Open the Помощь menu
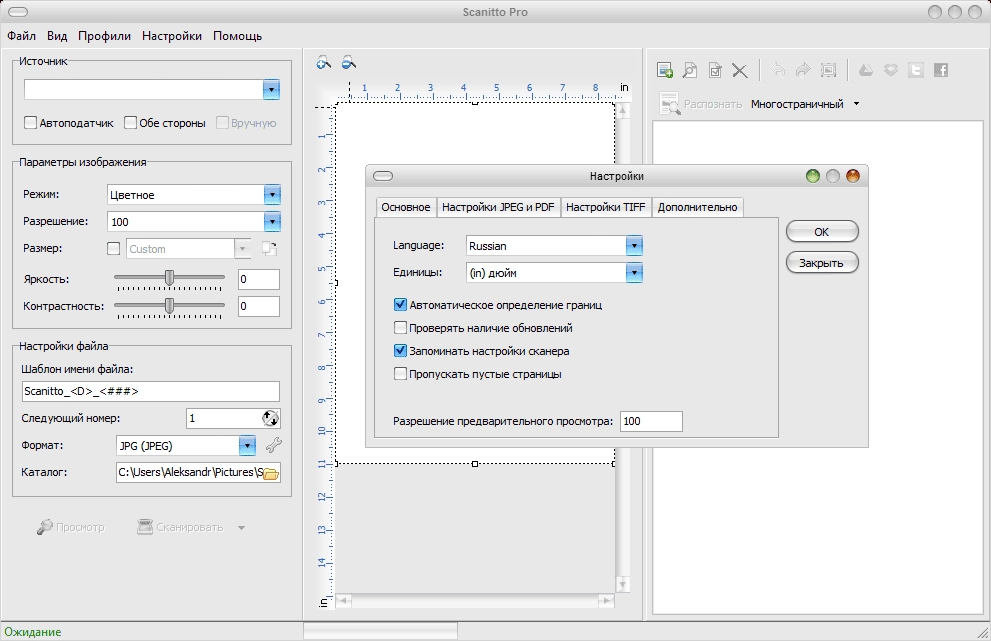The height and width of the screenshot is (641, 991). pyautogui.click(x=238, y=36)
